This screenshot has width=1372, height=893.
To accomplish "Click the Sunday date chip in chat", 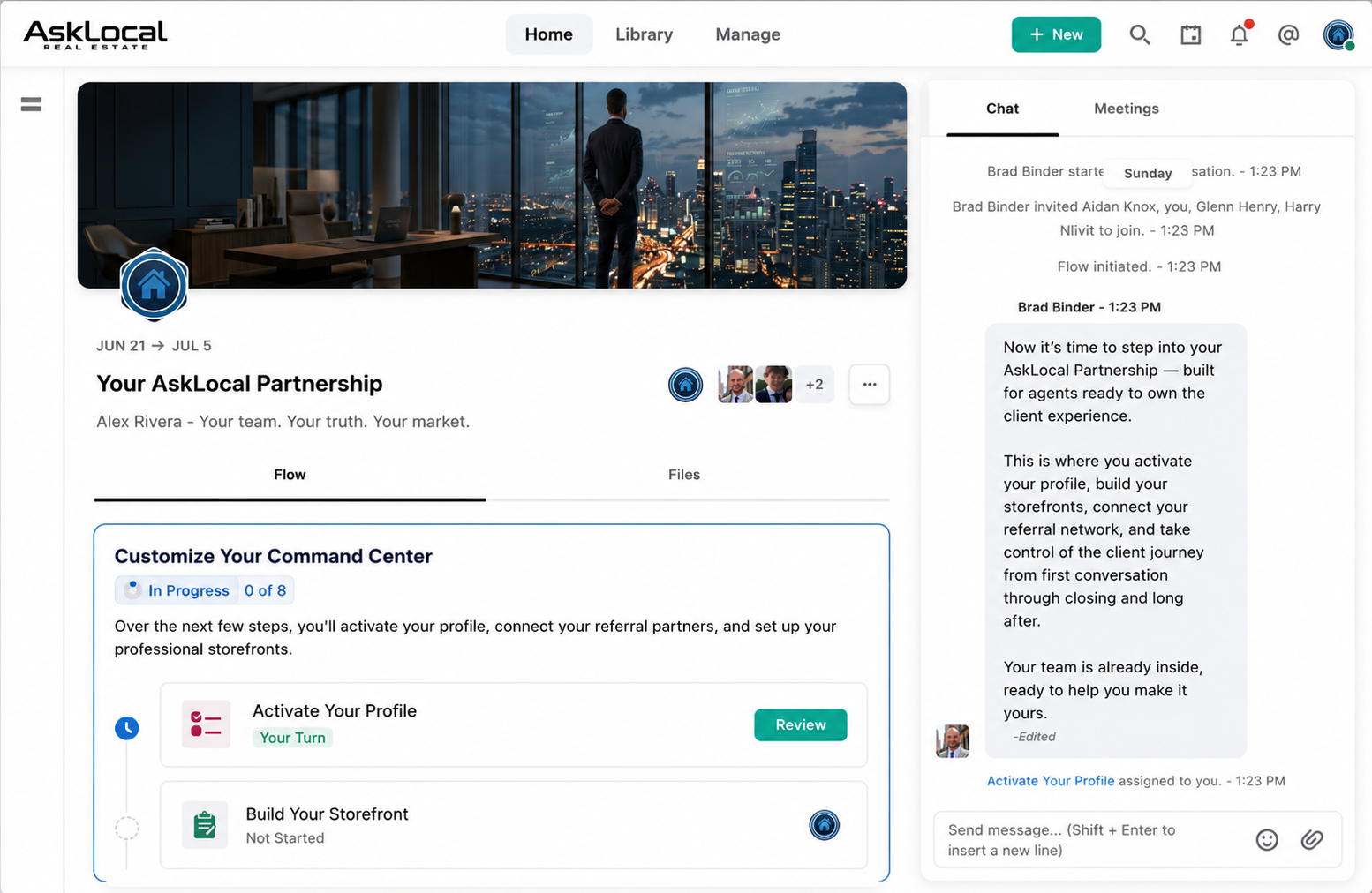I will [x=1147, y=173].
